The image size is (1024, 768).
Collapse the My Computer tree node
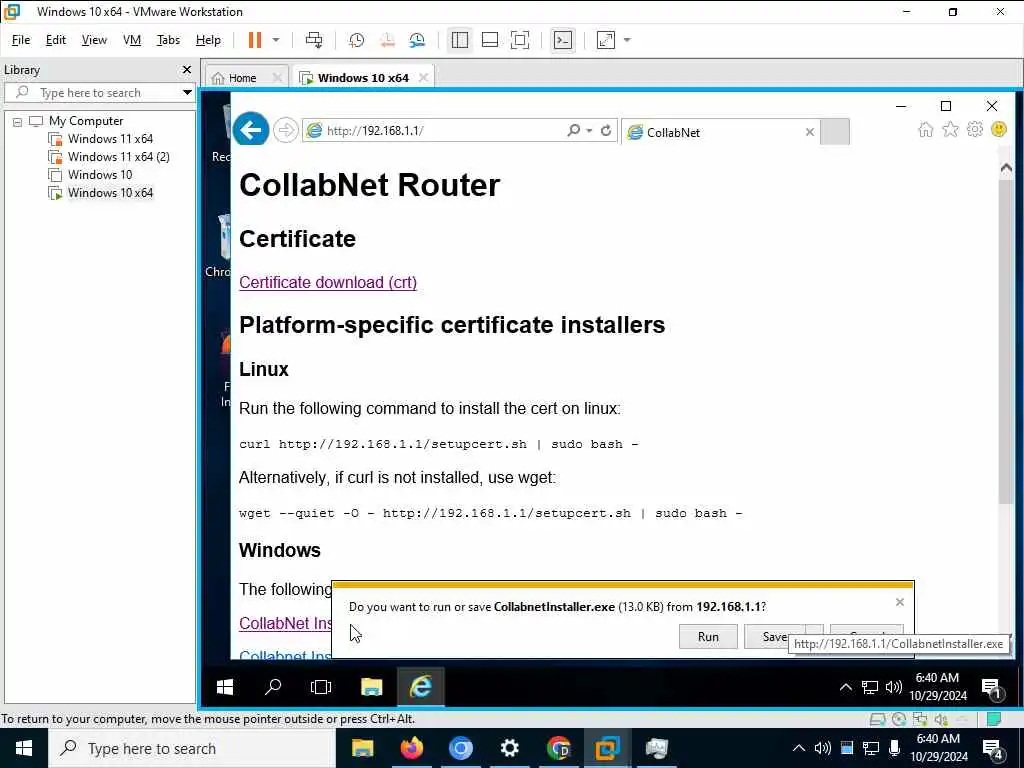(x=18, y=121)
